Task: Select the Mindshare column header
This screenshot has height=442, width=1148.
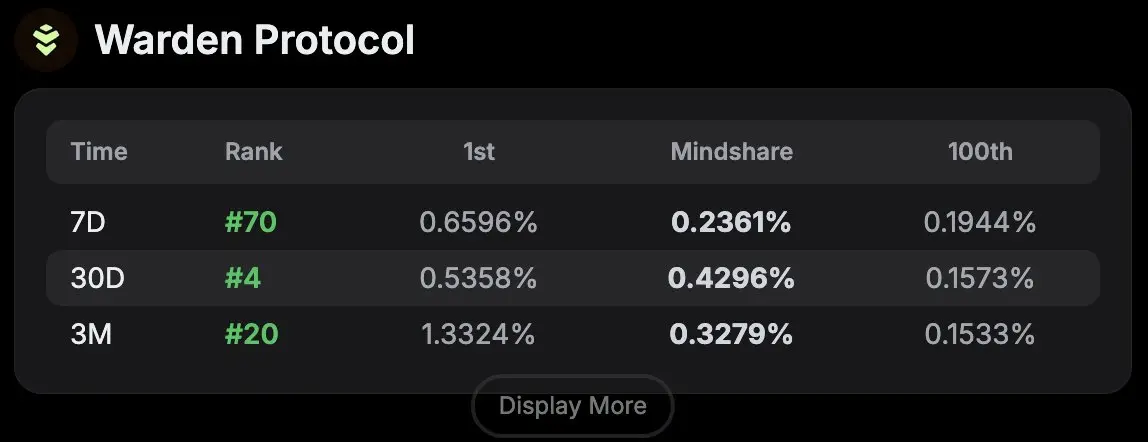Action: (x=731, y=151)
